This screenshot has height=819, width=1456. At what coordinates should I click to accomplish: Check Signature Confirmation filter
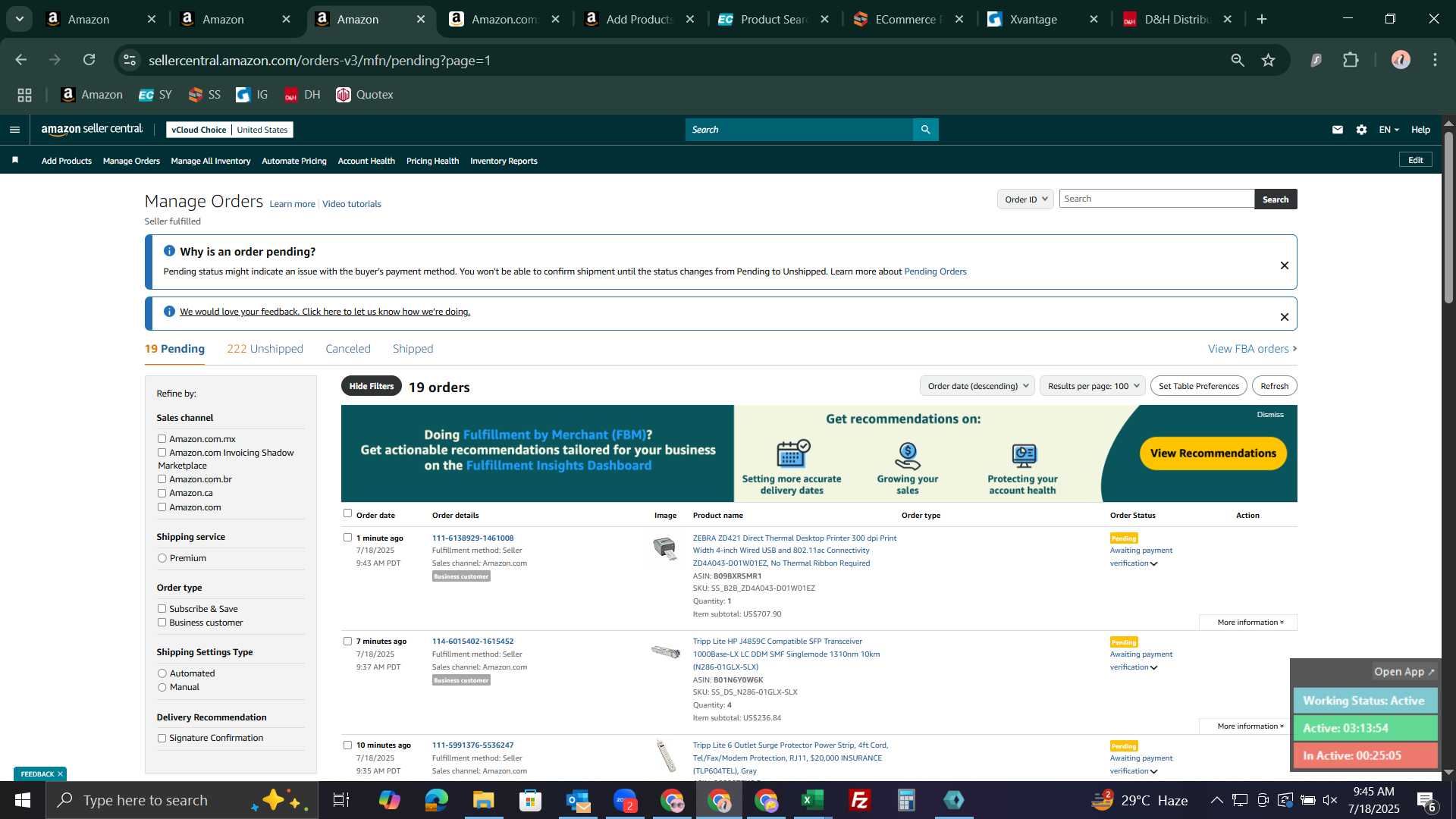tap(162, 739)
